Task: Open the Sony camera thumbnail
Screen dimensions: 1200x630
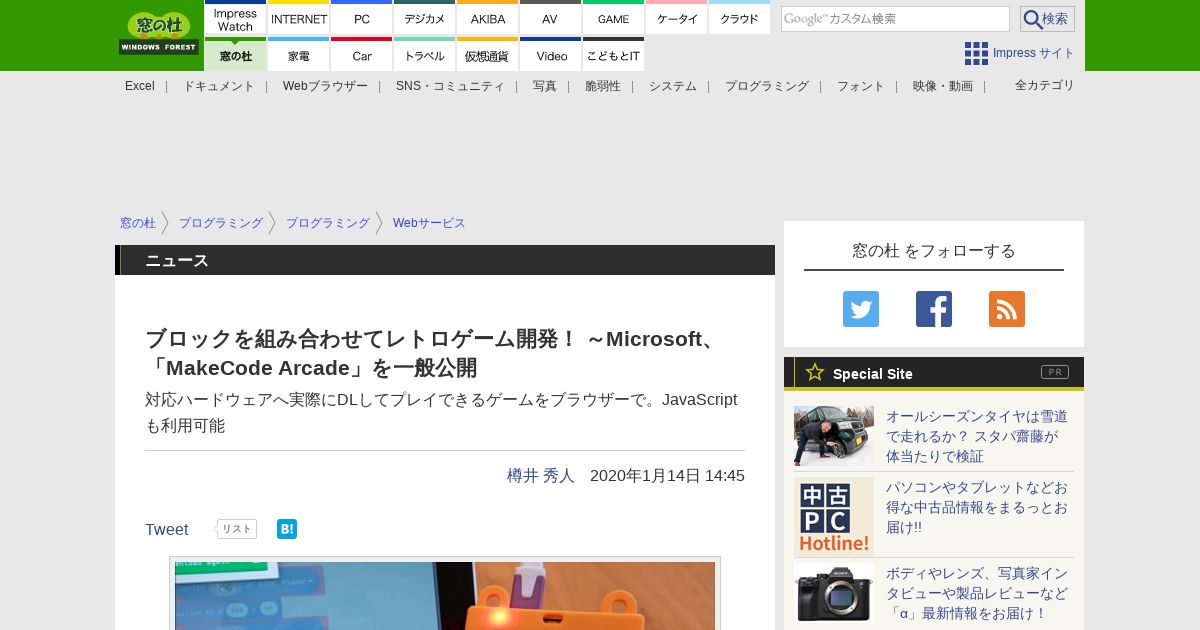Action: (834, 593)
